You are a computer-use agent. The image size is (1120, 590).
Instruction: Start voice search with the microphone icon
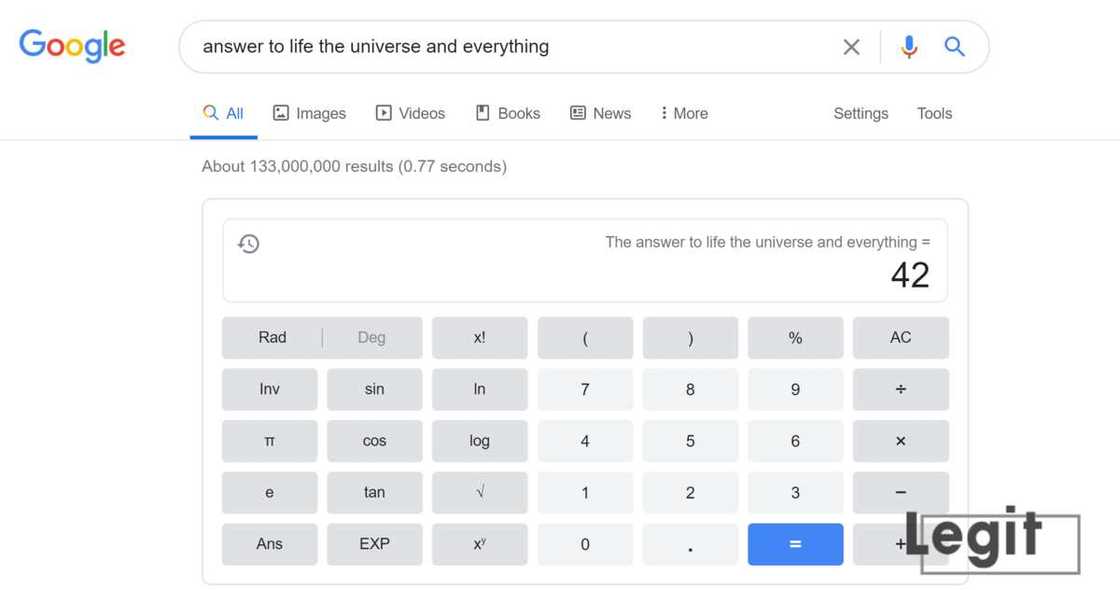pyautogui.click(x=908, y=47)
